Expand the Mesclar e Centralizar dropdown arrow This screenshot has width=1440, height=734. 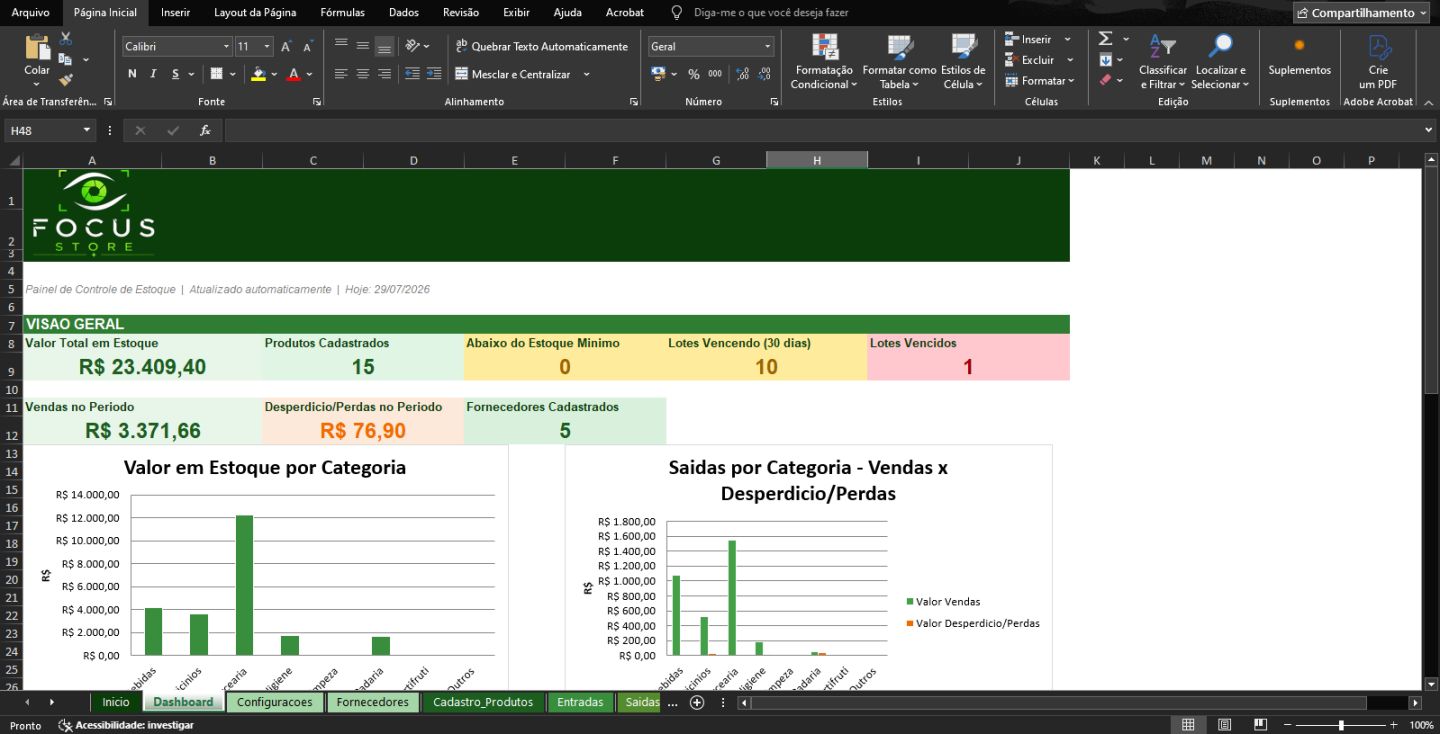(586, 74)
